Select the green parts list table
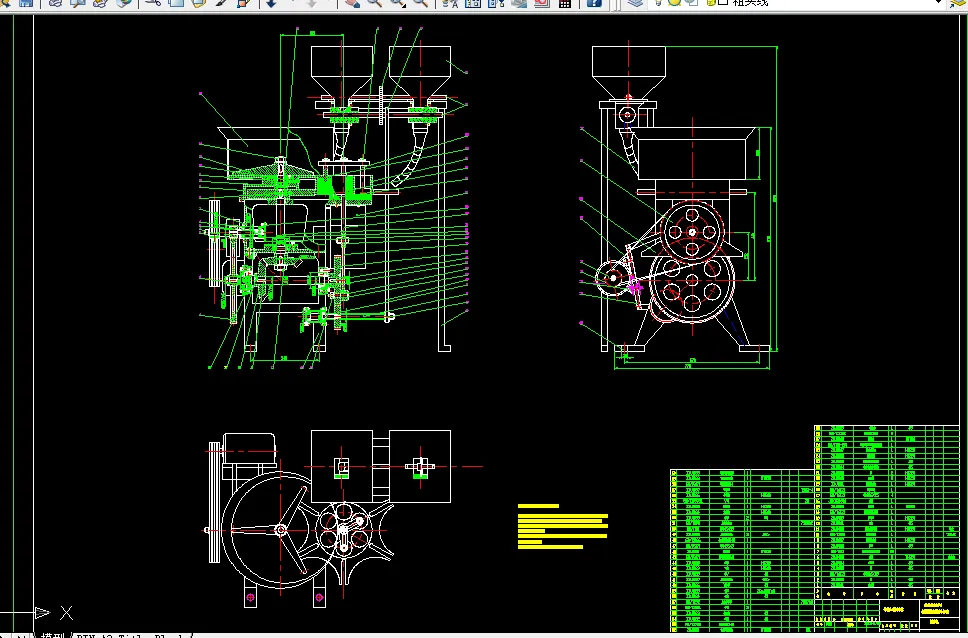The width and height of the screenshot is (968, 638). (815, 529)
